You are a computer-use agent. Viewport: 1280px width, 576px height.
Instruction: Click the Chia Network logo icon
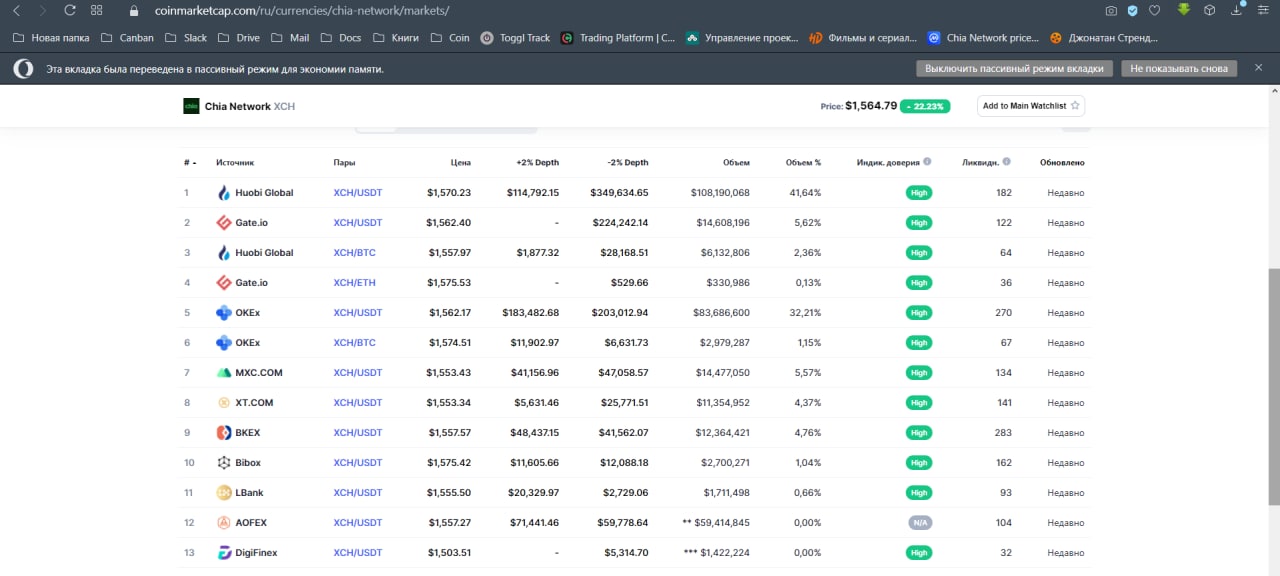pos(191,106)
